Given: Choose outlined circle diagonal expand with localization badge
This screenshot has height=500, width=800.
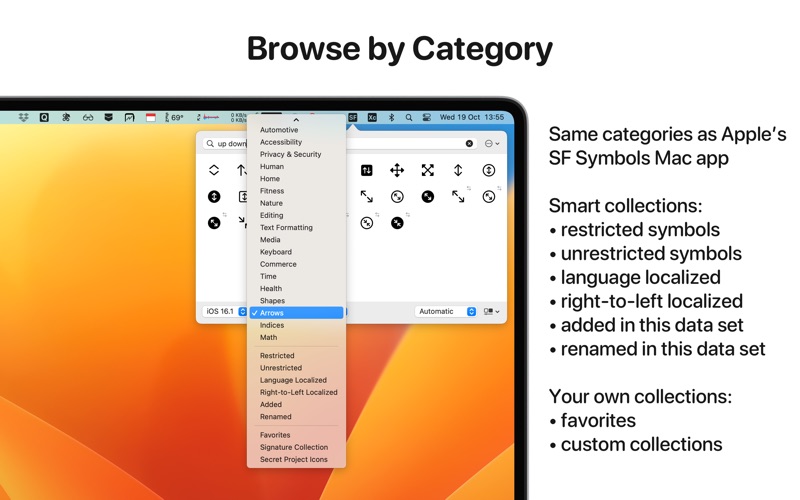Looking at the screenshot, I should coord(489,196).
